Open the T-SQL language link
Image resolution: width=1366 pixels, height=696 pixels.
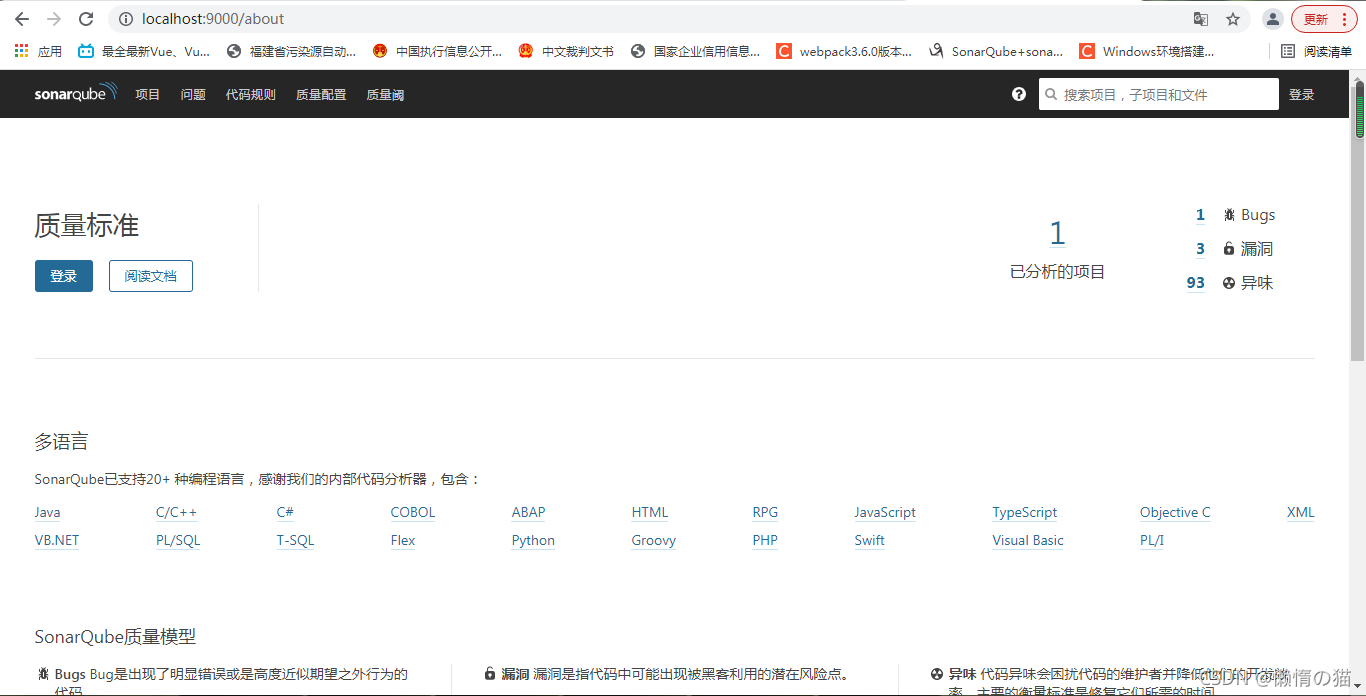coord(295,540)
